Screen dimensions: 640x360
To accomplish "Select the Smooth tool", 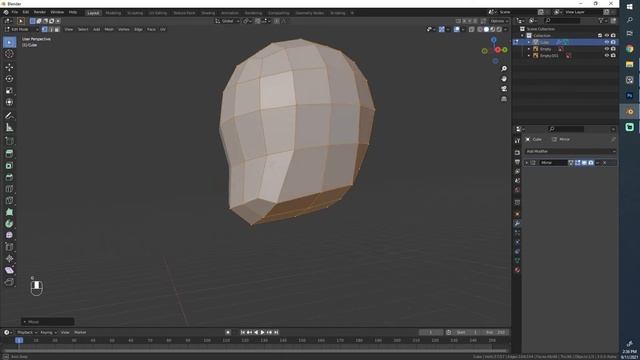I will point(9,235).
